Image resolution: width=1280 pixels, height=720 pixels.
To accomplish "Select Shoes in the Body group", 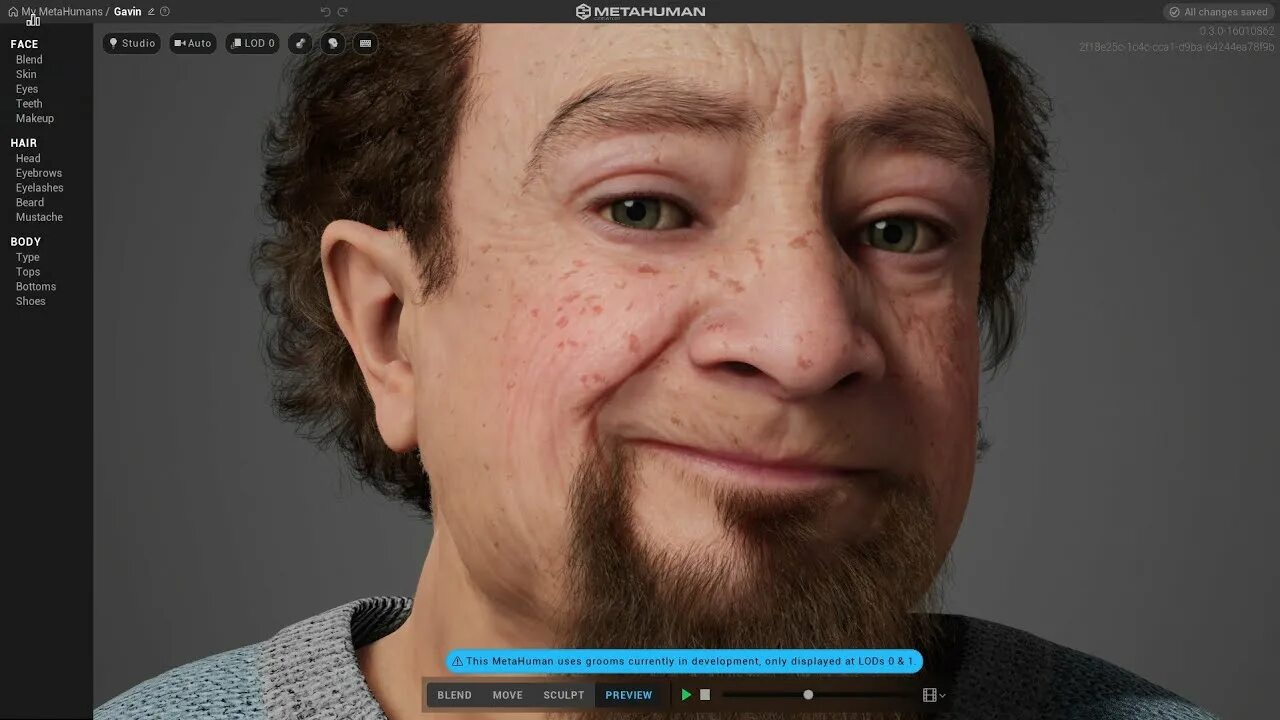I will coord(30,301).
